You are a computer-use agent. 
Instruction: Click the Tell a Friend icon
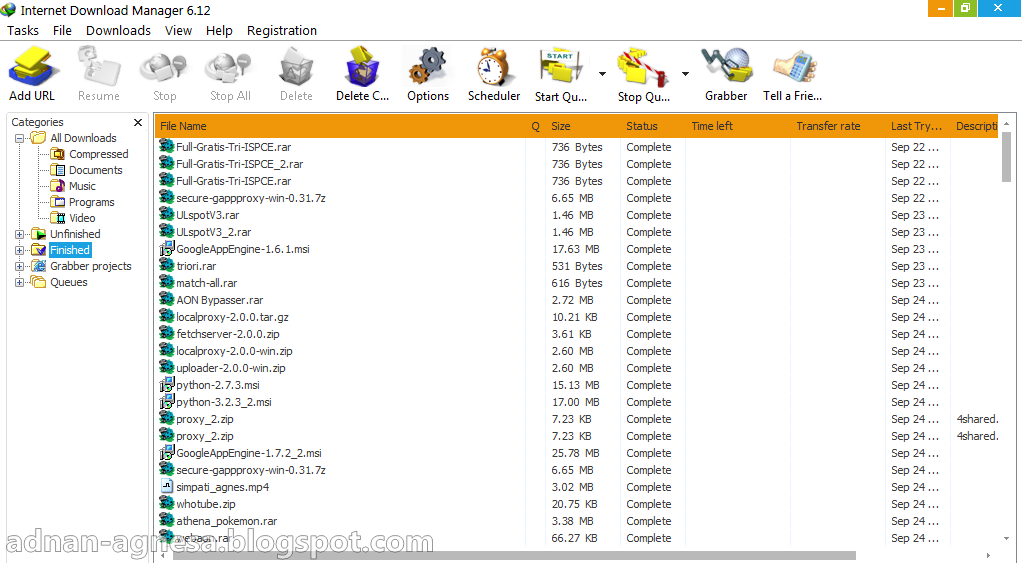point(794,66)
